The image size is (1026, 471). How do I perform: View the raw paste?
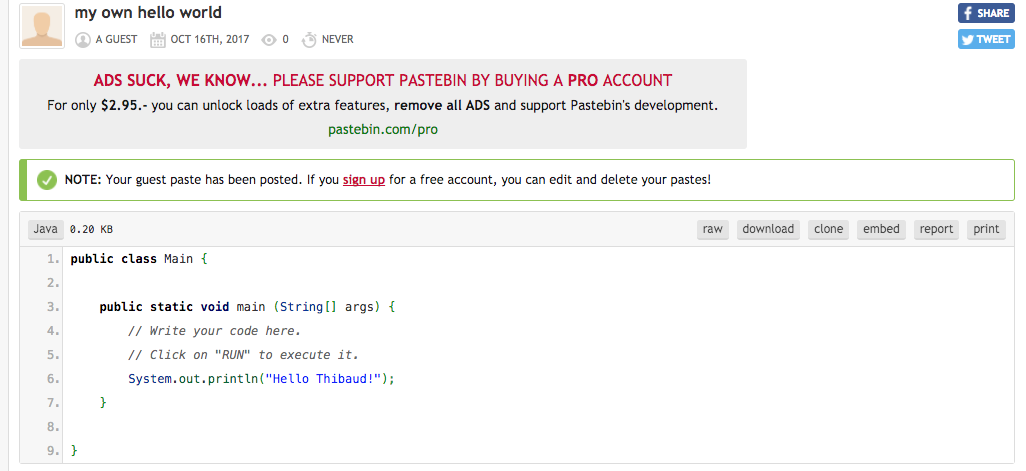(712, 229)
